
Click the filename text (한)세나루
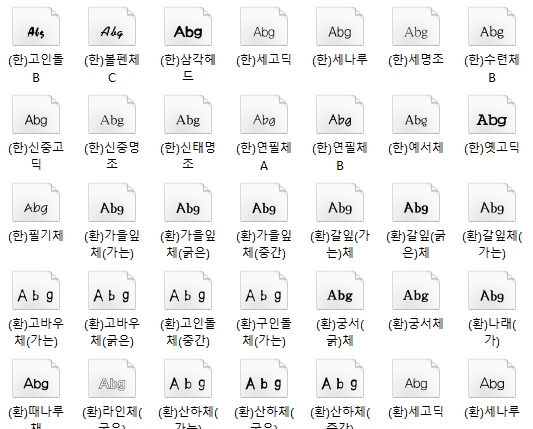tap(340, 60)
